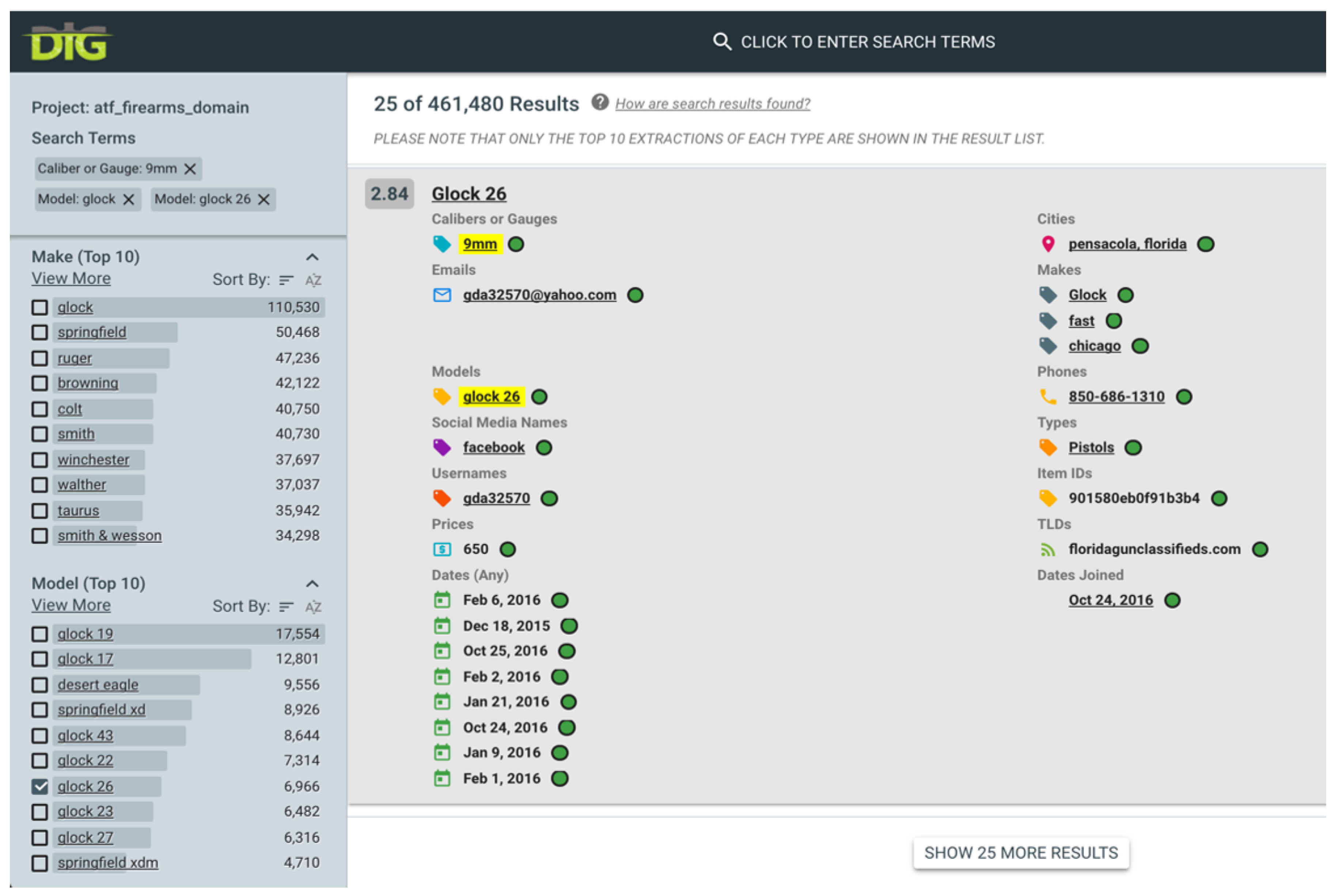
Task: Click the highlighted 9mm caliber link
Action: pyautogui.click(x=480, y=245)
